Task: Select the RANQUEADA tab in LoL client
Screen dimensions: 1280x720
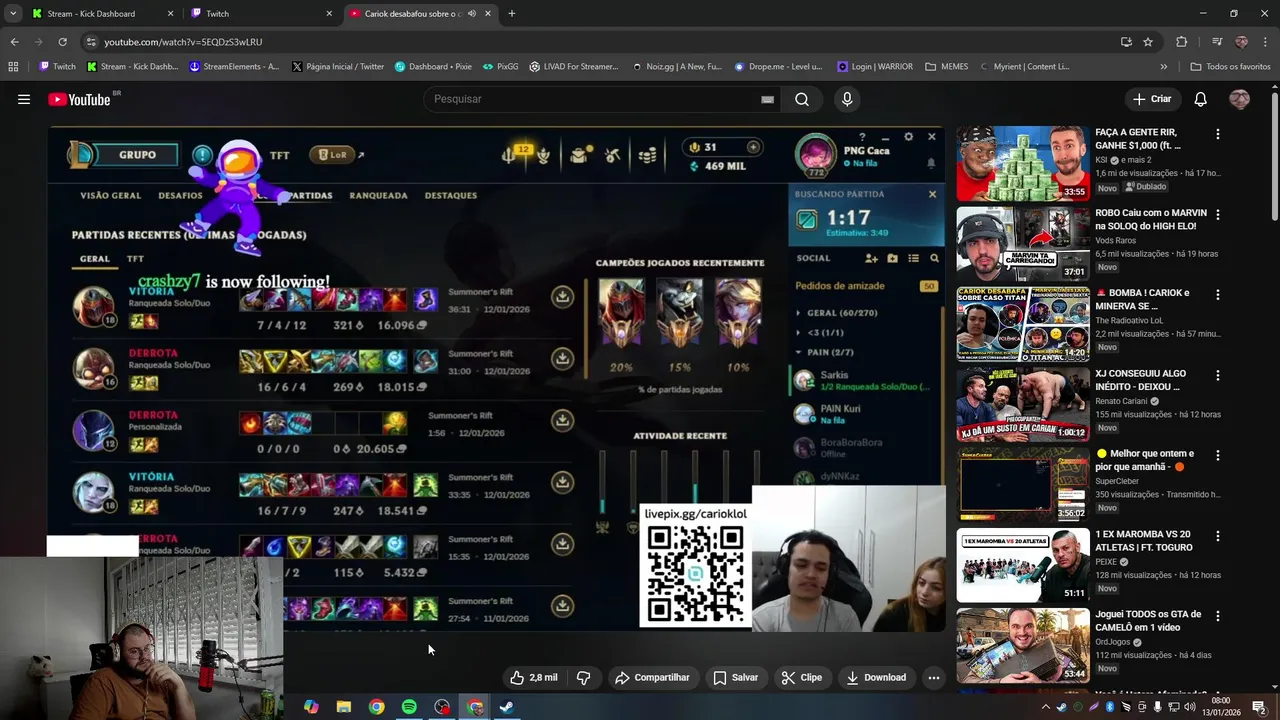Action: 378,195
